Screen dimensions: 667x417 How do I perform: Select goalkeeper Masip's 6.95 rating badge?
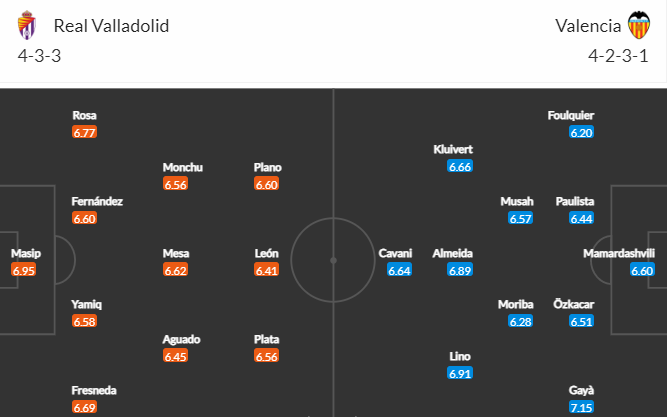coord(24,270)
